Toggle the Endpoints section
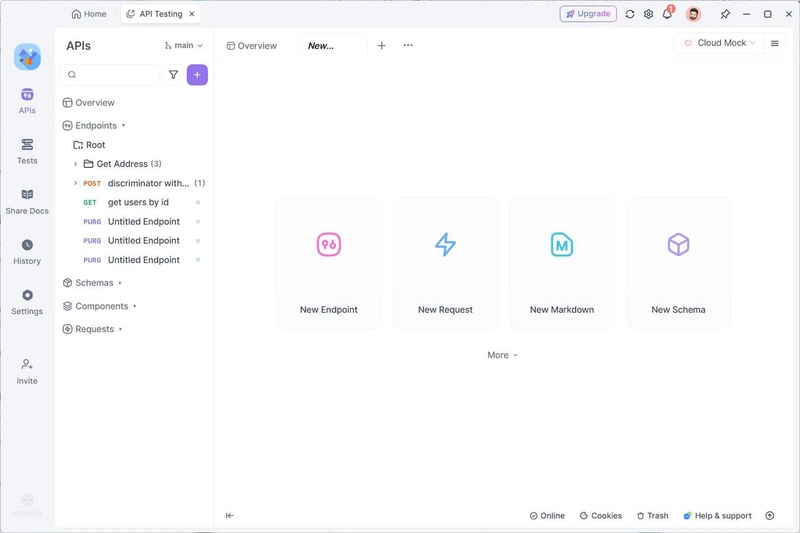This screenshot has height=533, width=800. coord(94,125)
